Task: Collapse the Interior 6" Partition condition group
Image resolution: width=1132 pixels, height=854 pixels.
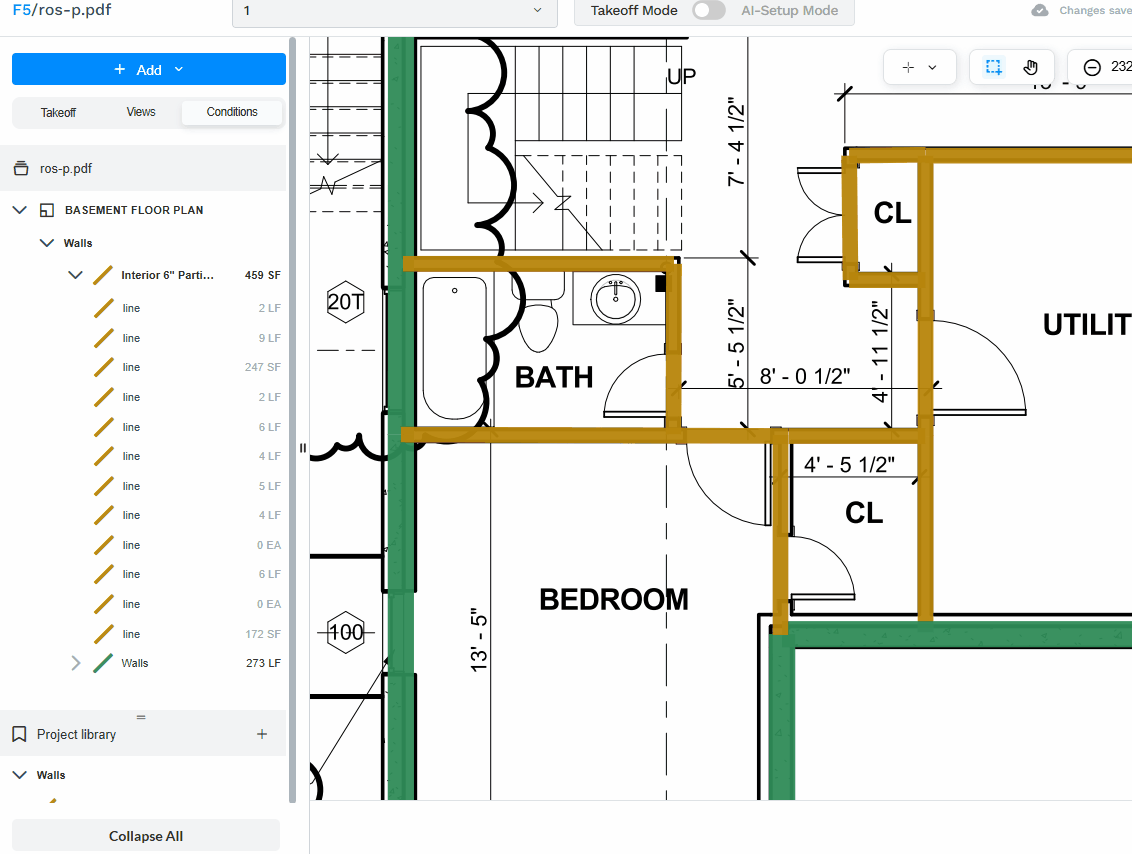Action: (x=75, y=275)
